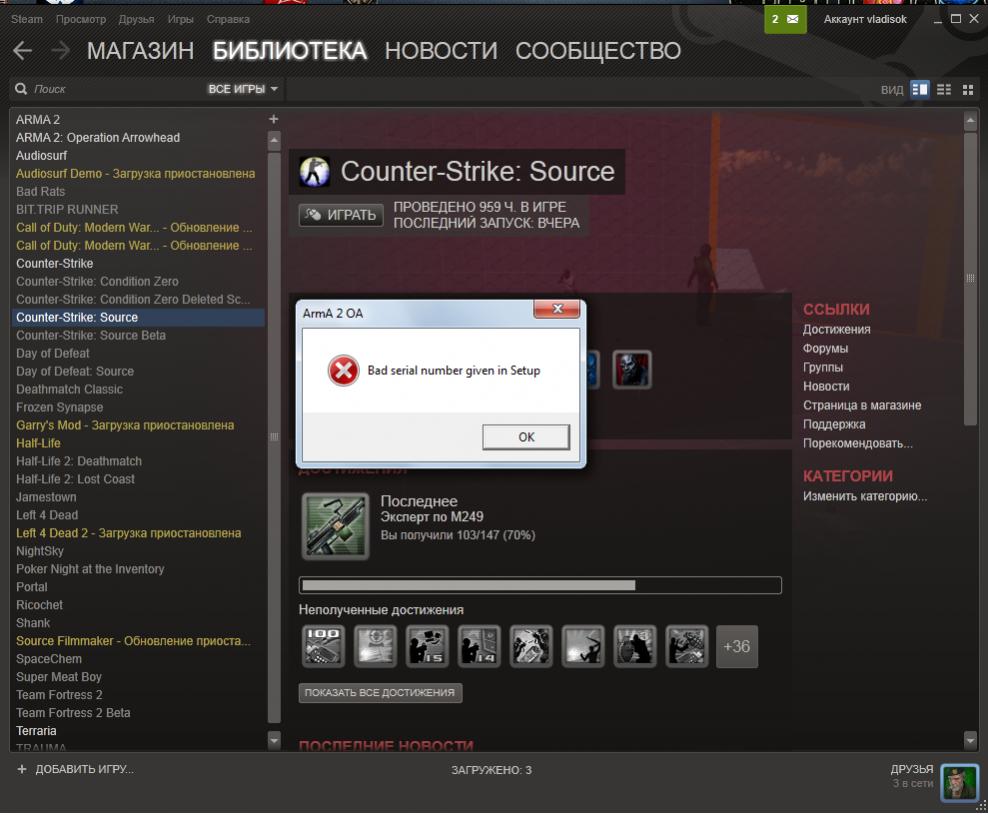Switch to detail view mode icon
988x815 pixels.
click(x=920, y=90)
